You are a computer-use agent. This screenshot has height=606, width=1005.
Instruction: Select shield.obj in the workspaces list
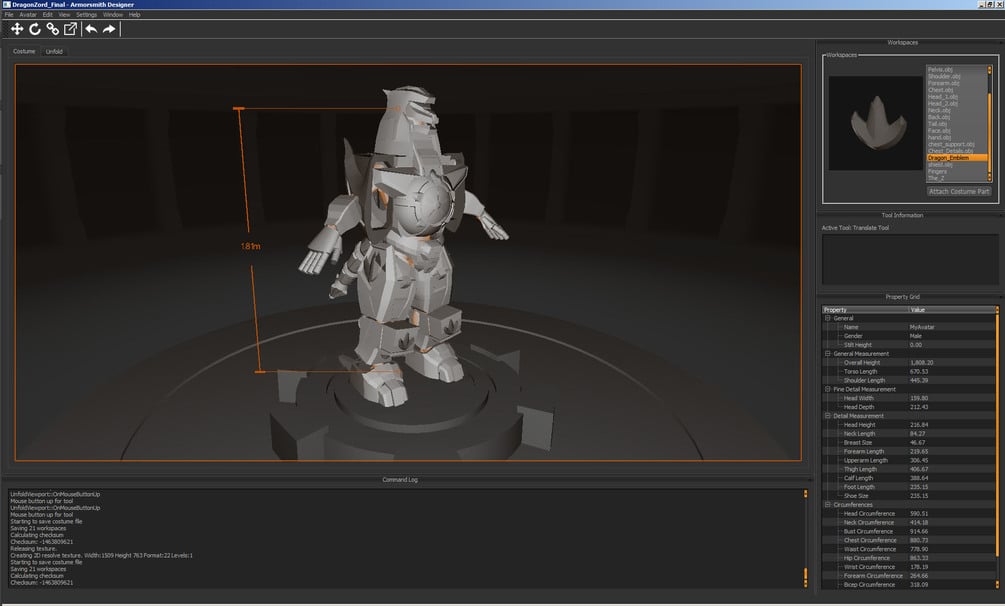pyautogui.click(x=956, y=165)
